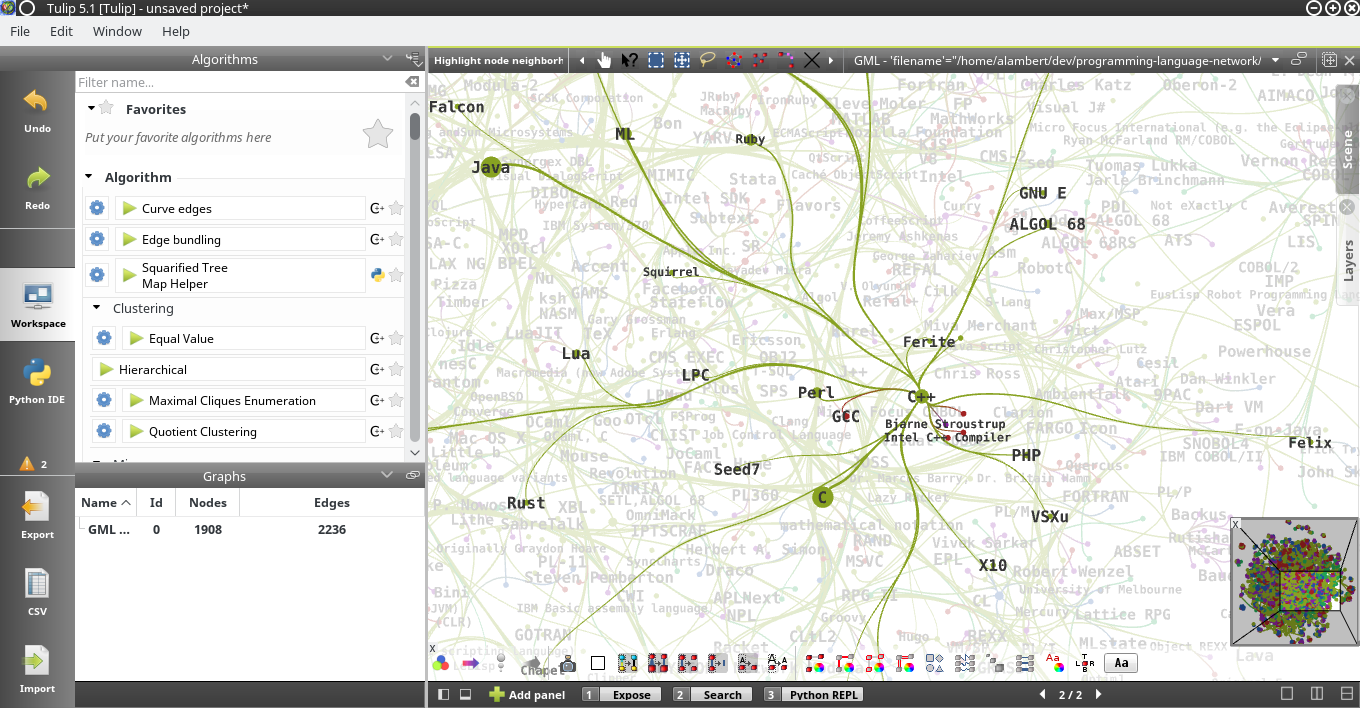Screen dimensions: 1360x708
Task: Show previous interactor tools arrow
Action: click(x=582, y=60)
